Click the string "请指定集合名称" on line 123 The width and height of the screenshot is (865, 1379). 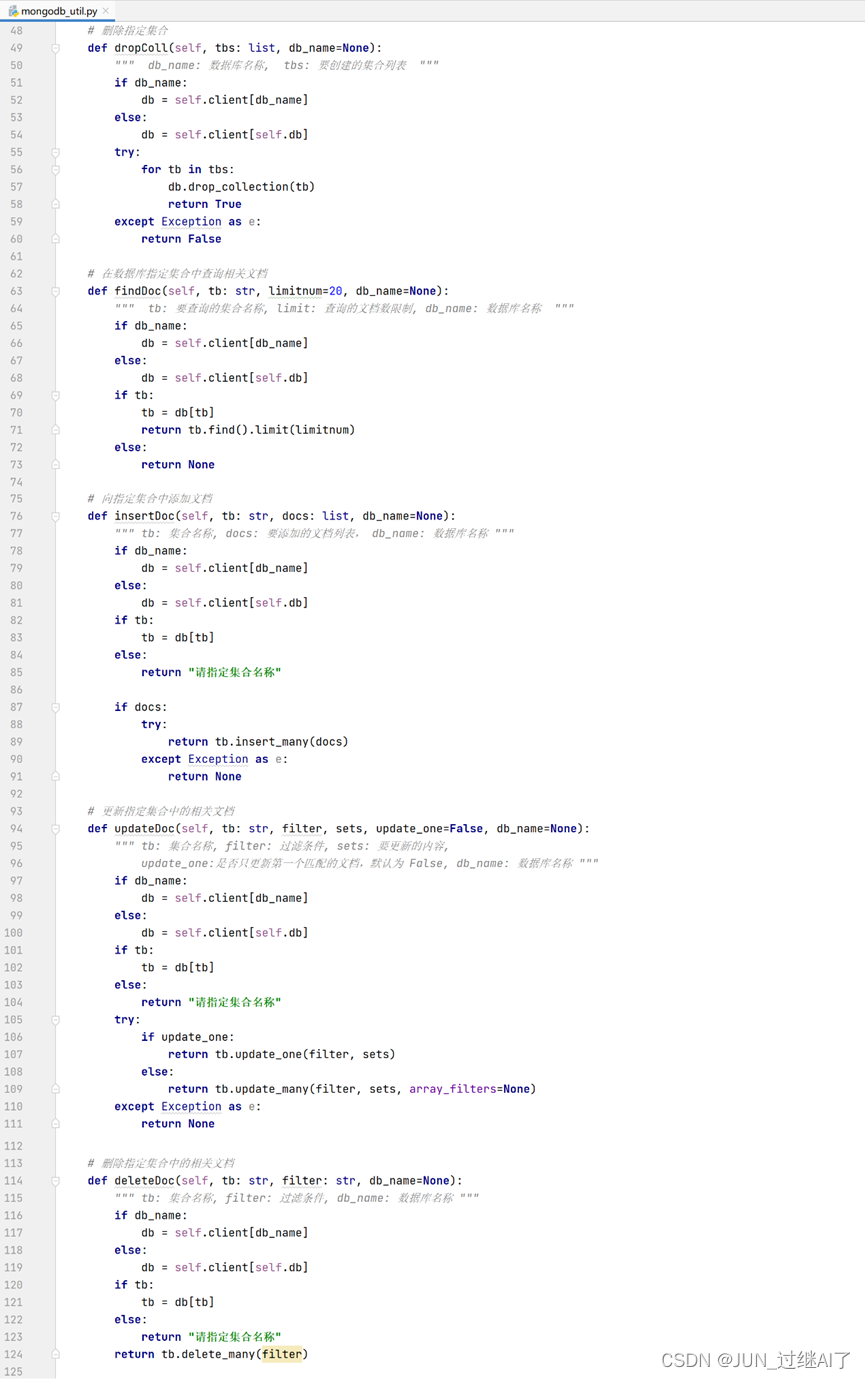[x=234, y=1337]
